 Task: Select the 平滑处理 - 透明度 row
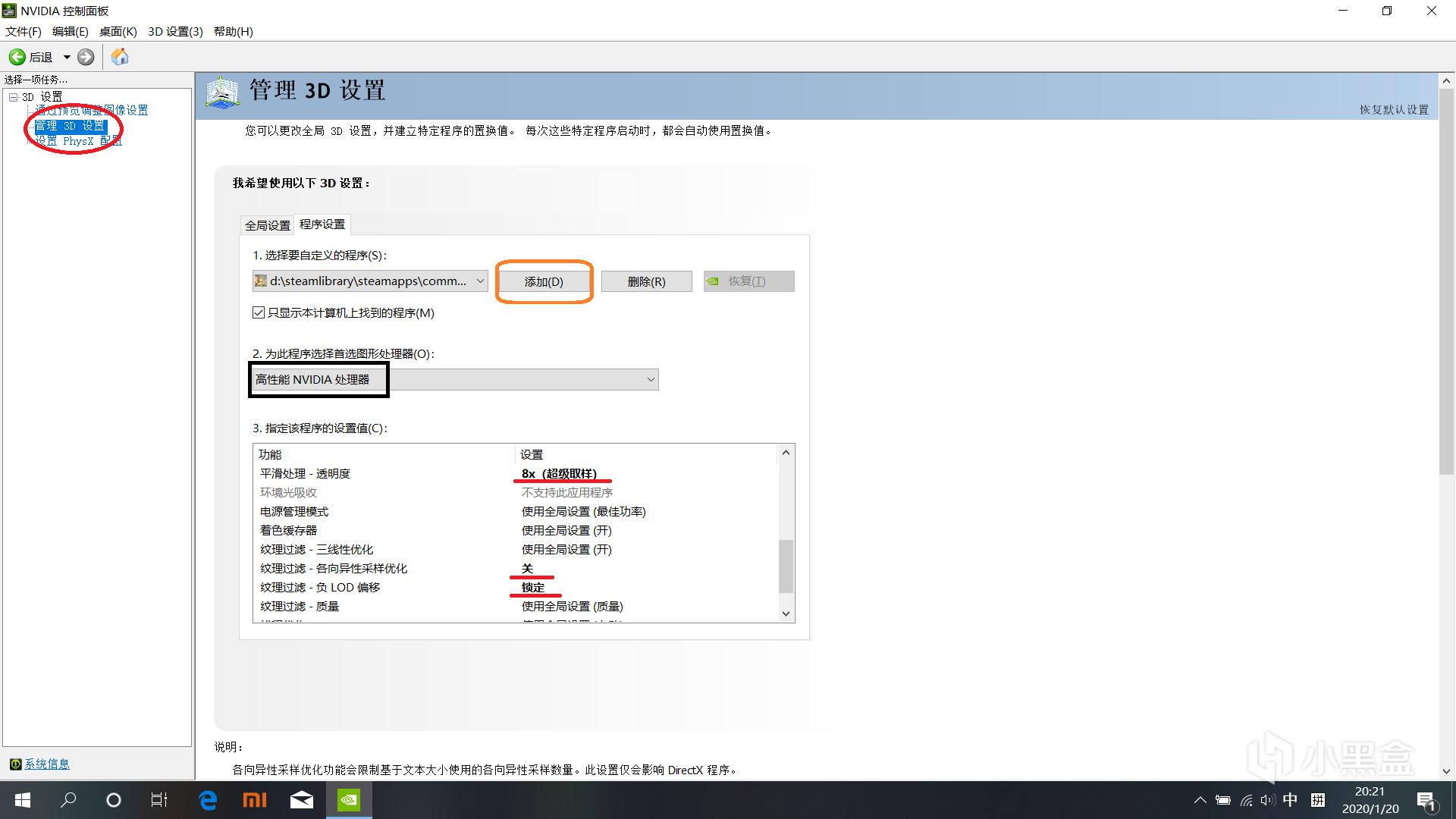516,473
